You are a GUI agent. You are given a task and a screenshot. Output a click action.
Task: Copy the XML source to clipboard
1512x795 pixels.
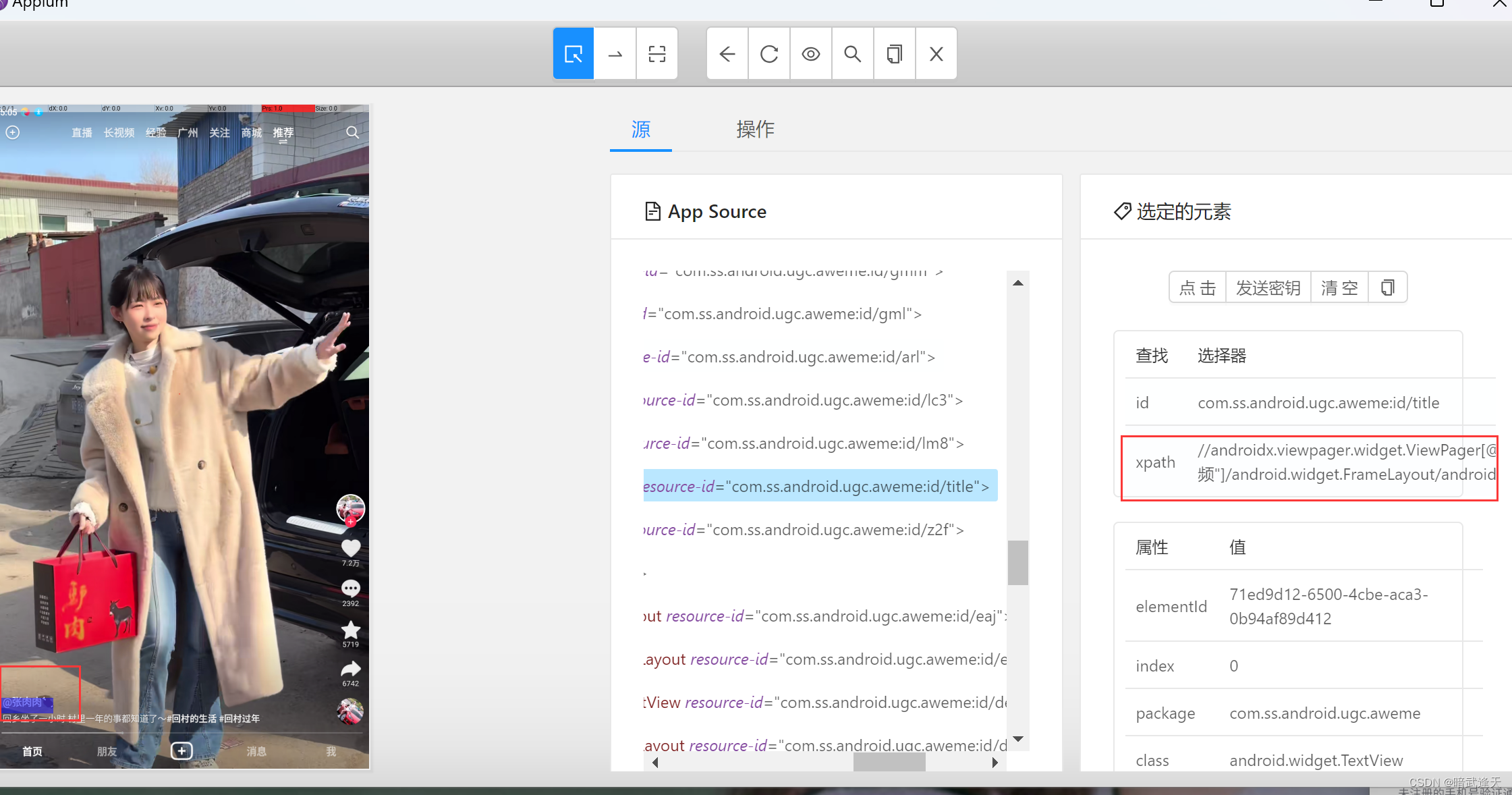[895, 54]
